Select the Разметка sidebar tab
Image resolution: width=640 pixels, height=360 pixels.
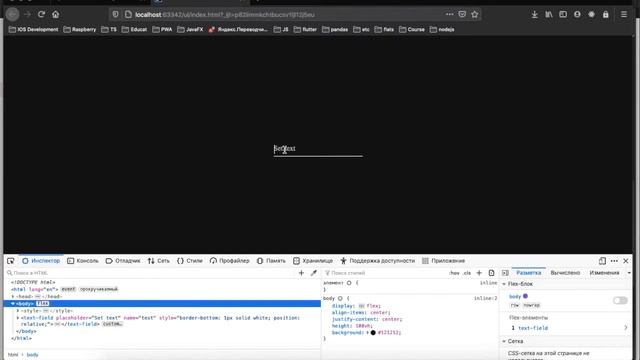(529, 273)
